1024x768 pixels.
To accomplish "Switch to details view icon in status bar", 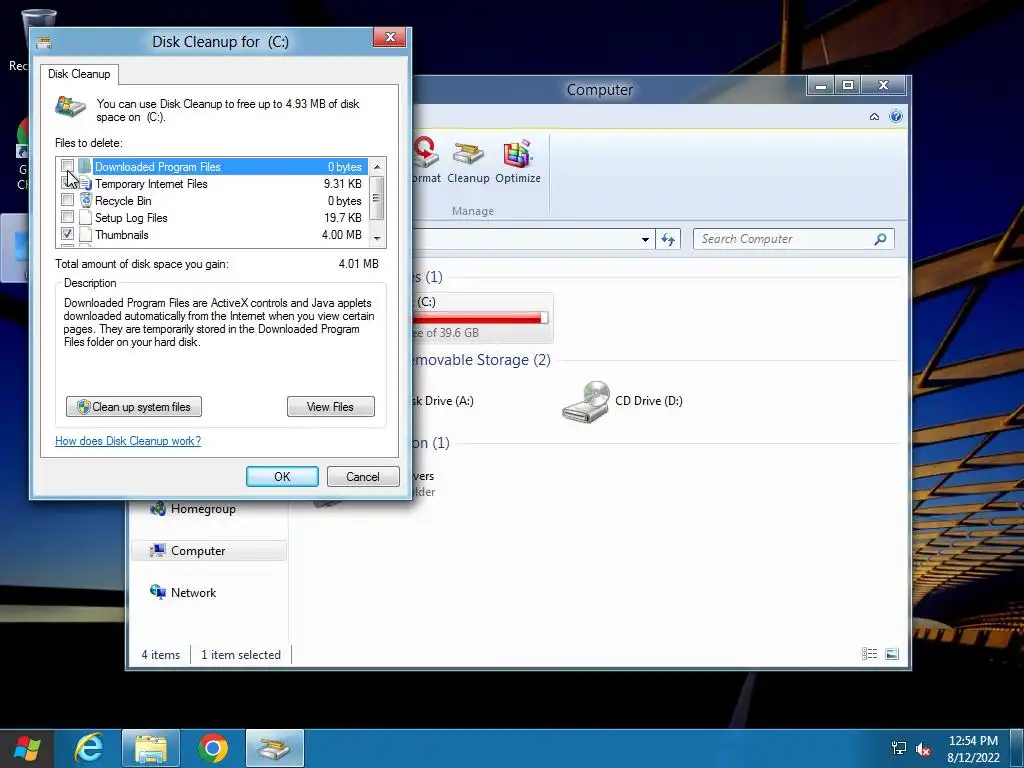I will click(x=869, y=654).
